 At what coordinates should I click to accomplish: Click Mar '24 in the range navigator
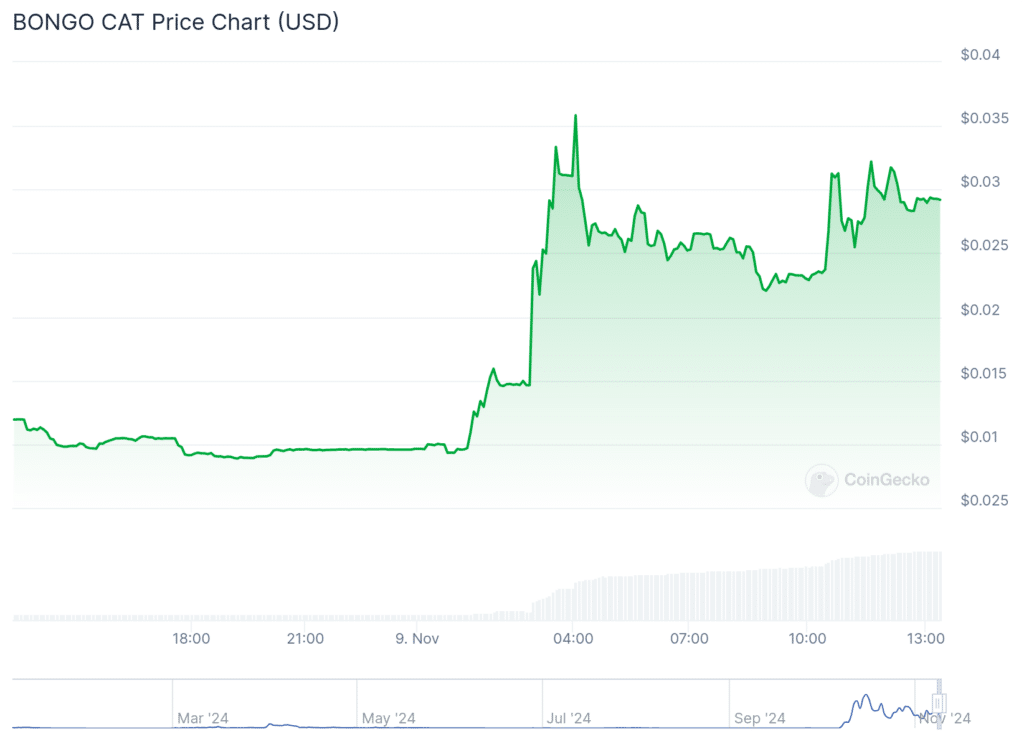pos(204,718)
